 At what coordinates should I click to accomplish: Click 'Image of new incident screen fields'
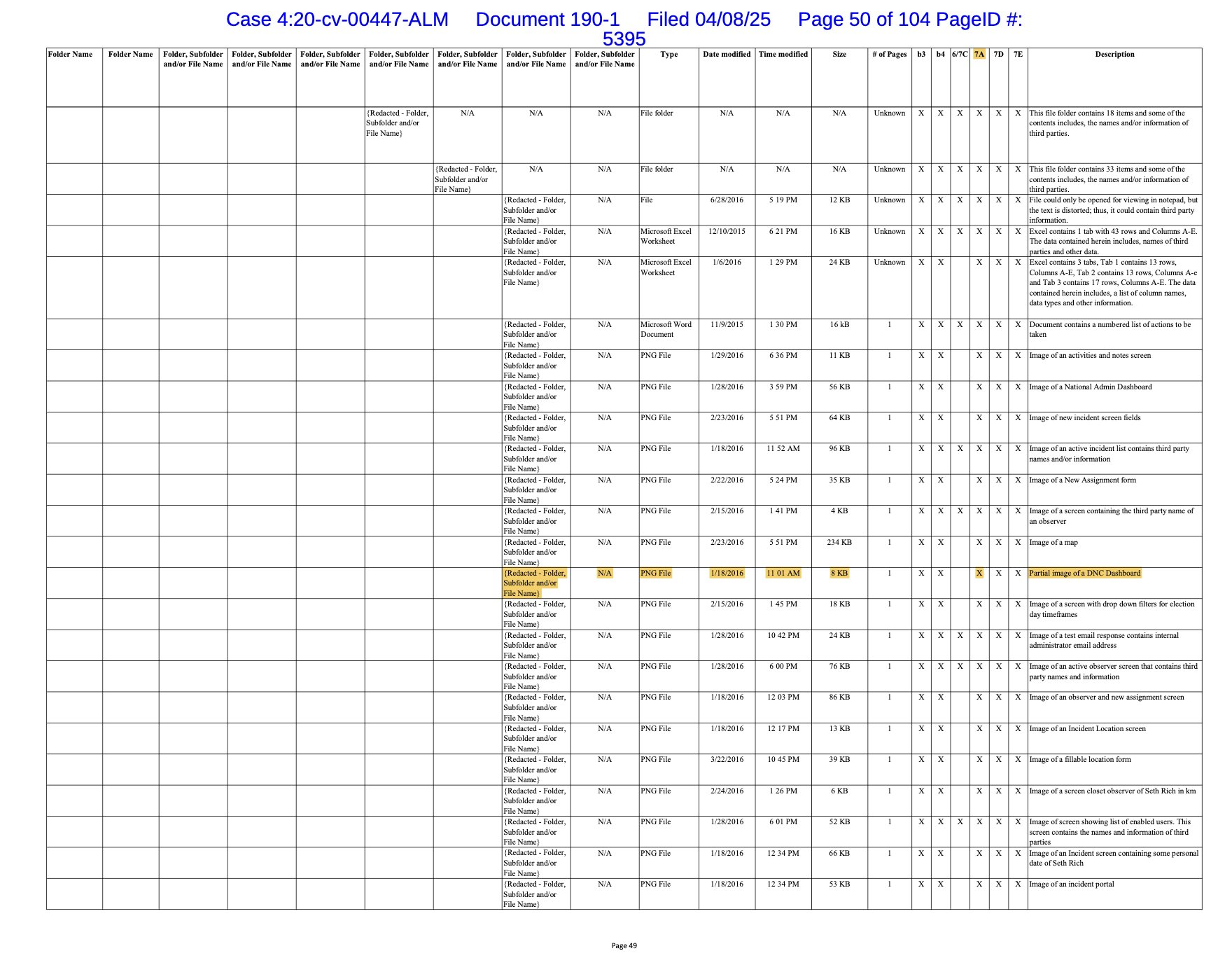click(1085, 418)
